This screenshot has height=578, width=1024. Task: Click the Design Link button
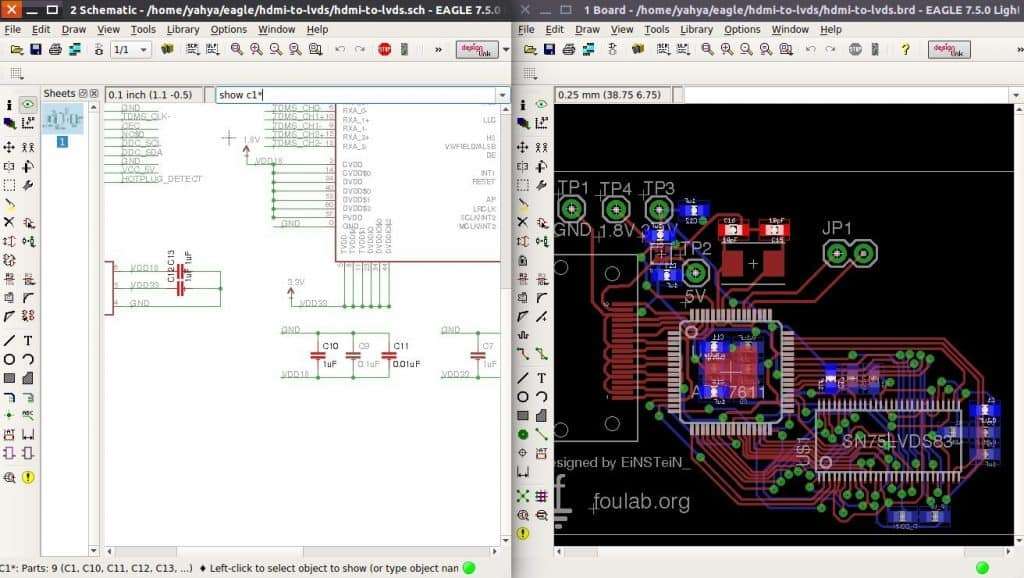click(473, 49)
